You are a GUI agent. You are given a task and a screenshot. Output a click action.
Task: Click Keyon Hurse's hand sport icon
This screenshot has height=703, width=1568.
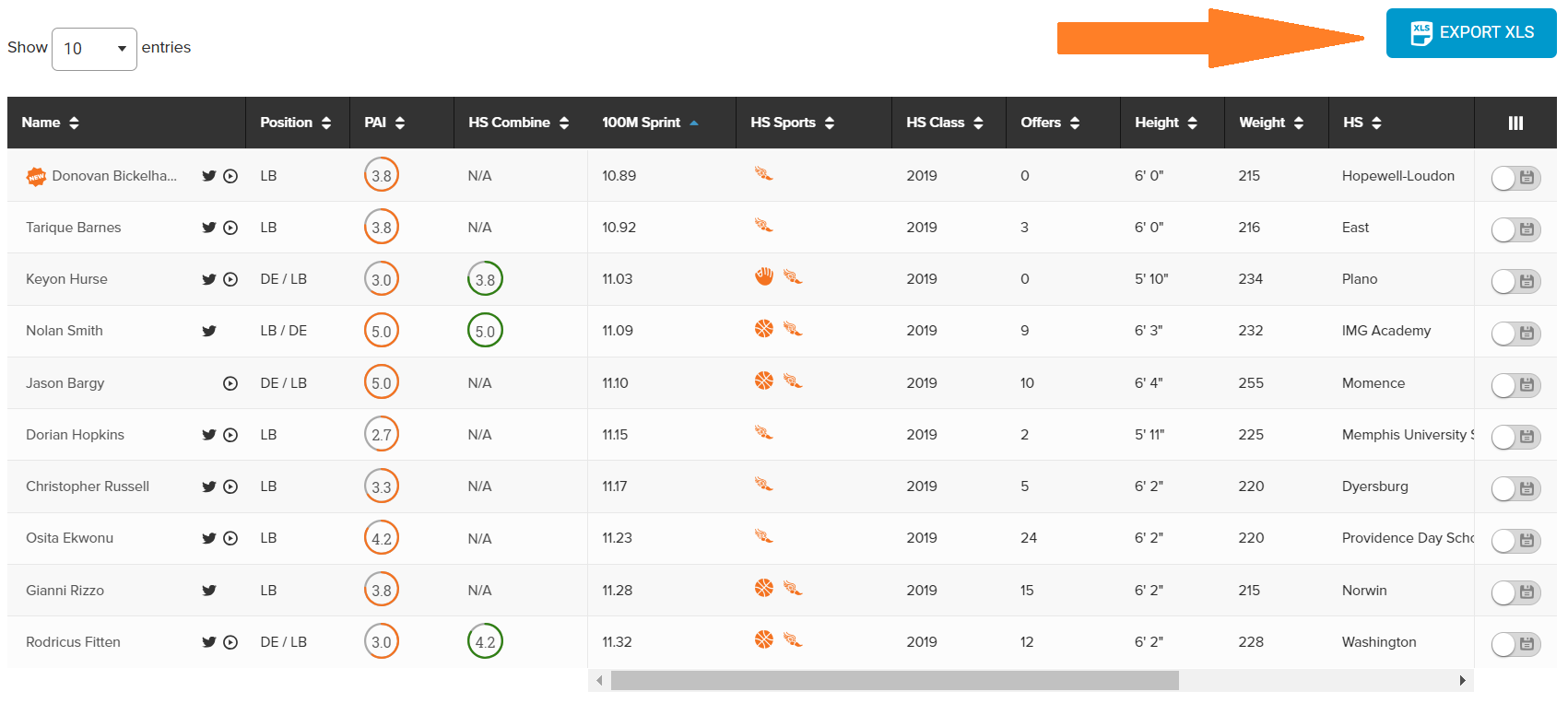coord(764,276)
